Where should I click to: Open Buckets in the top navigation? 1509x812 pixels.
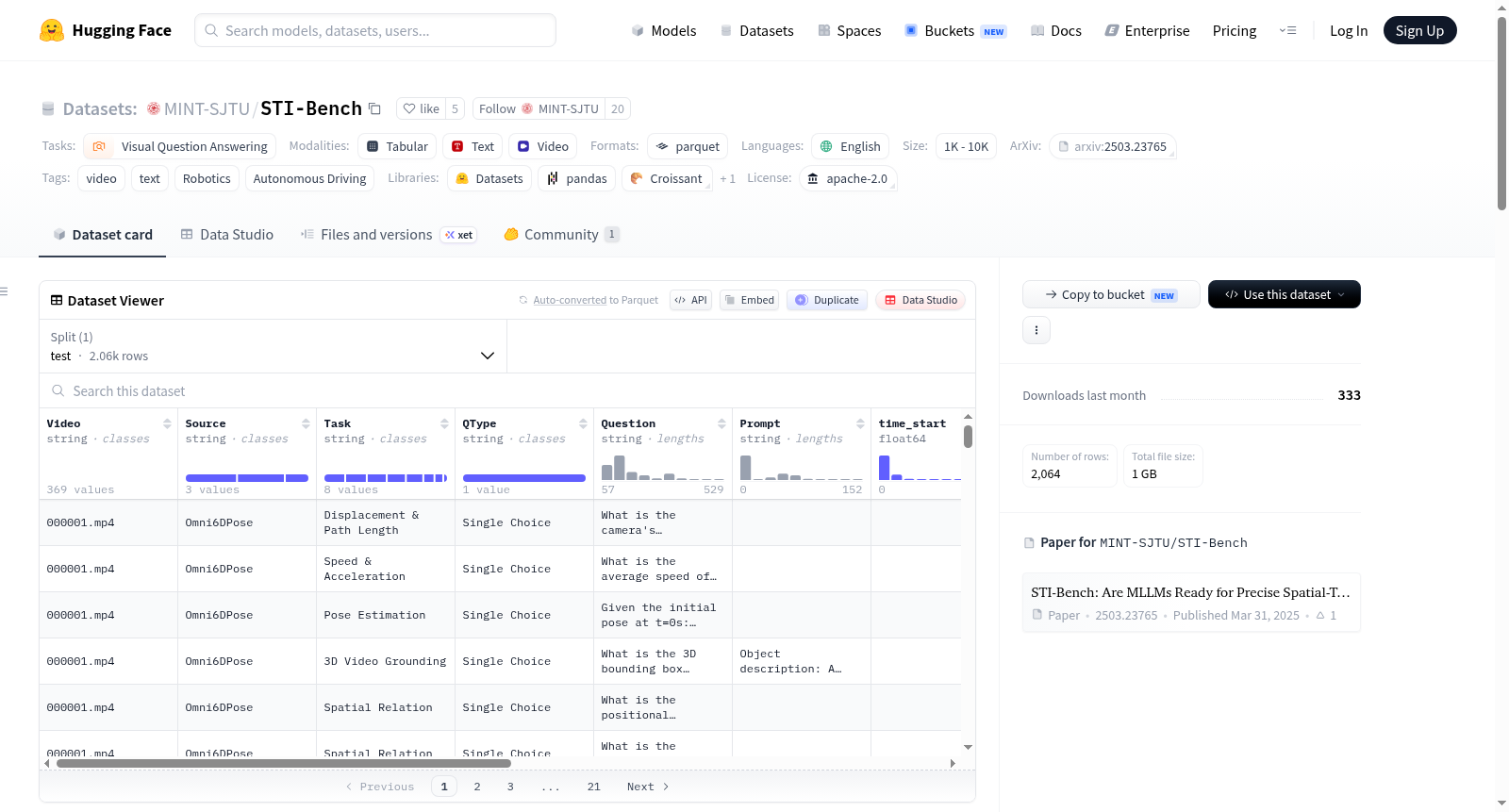pyautogui.click(x=954, y=31)
